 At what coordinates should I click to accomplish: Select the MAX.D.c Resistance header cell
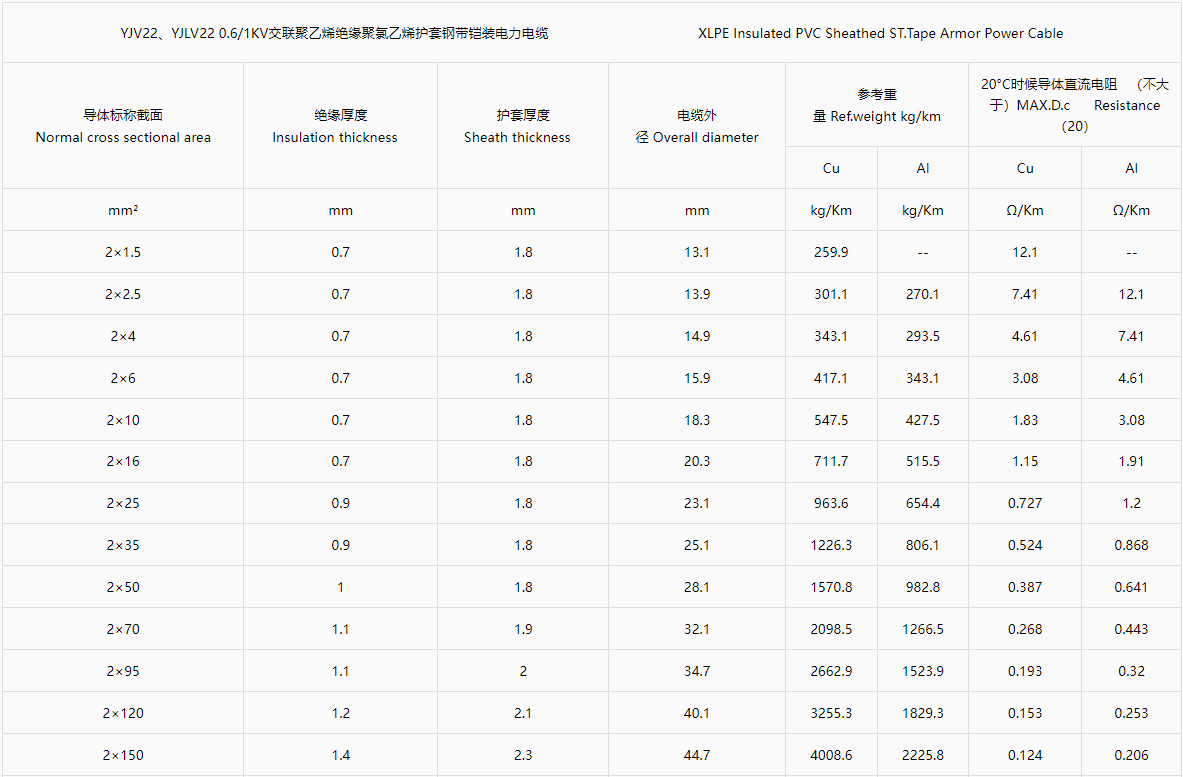pos(1075,105)
